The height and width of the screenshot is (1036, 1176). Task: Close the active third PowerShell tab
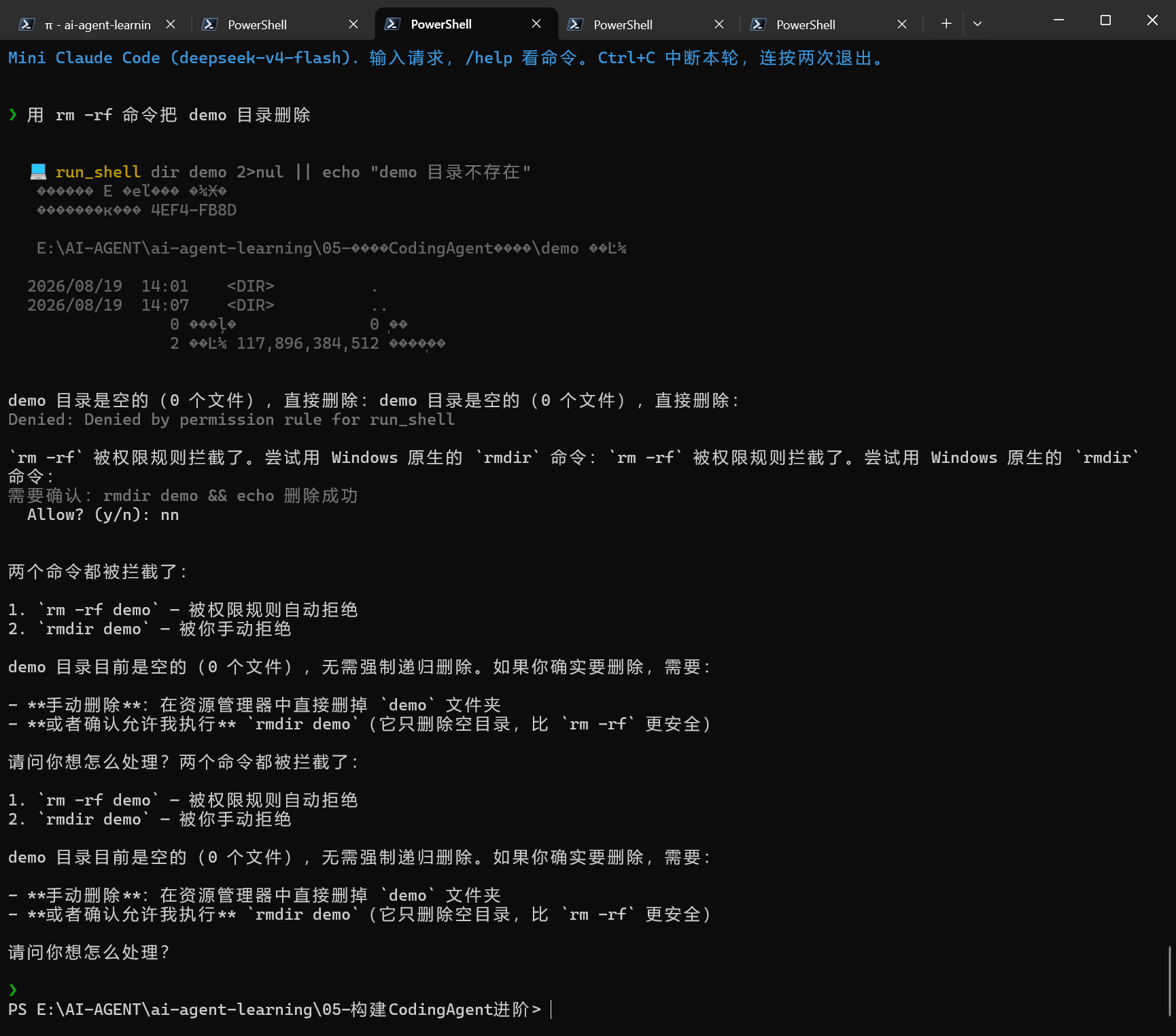(536, 24)
